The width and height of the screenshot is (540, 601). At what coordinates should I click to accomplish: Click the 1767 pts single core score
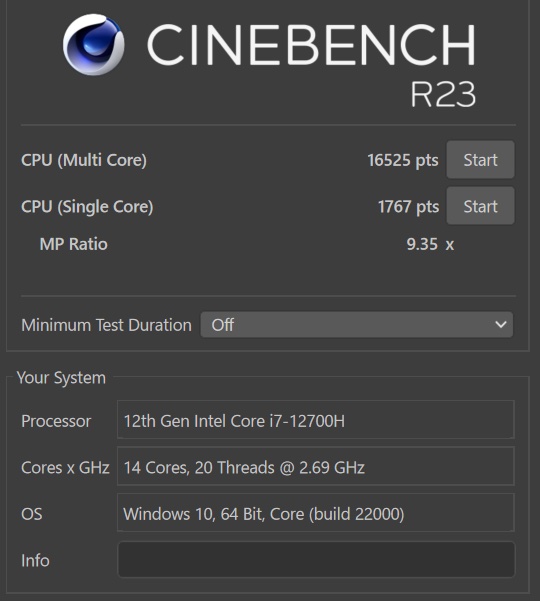[x=409, y=207]
